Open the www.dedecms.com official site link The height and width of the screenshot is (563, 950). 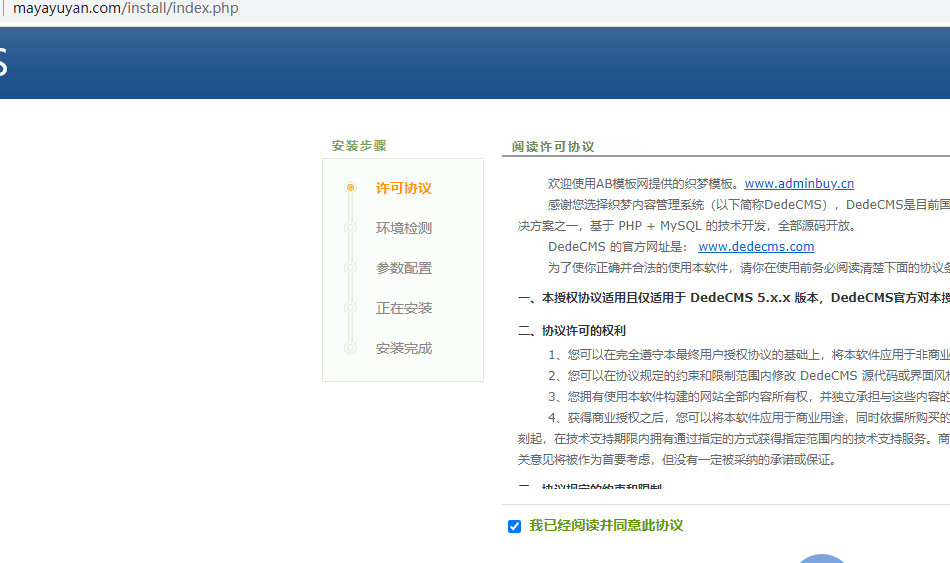[755, 246]
